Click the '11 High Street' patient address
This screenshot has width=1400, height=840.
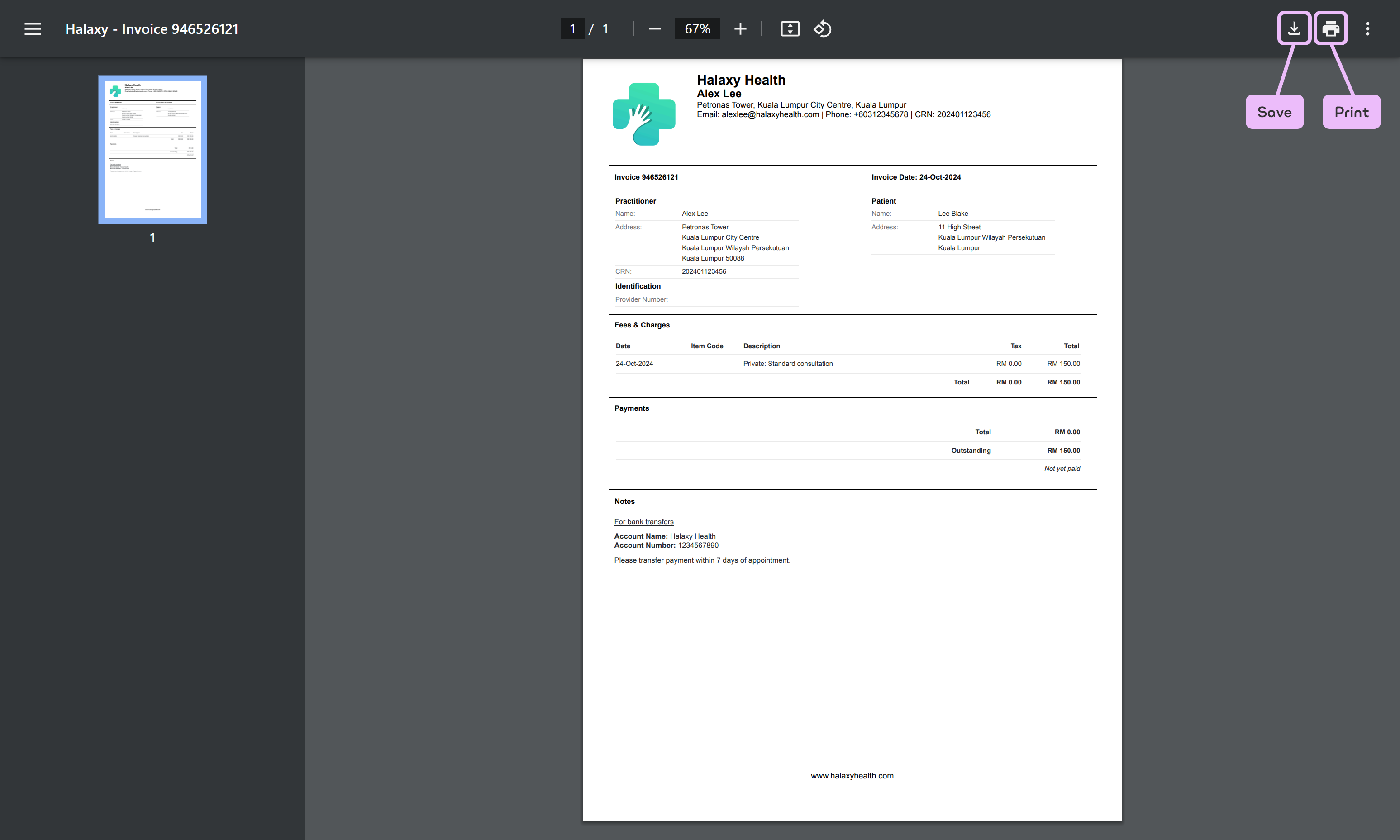click(959, 227)
